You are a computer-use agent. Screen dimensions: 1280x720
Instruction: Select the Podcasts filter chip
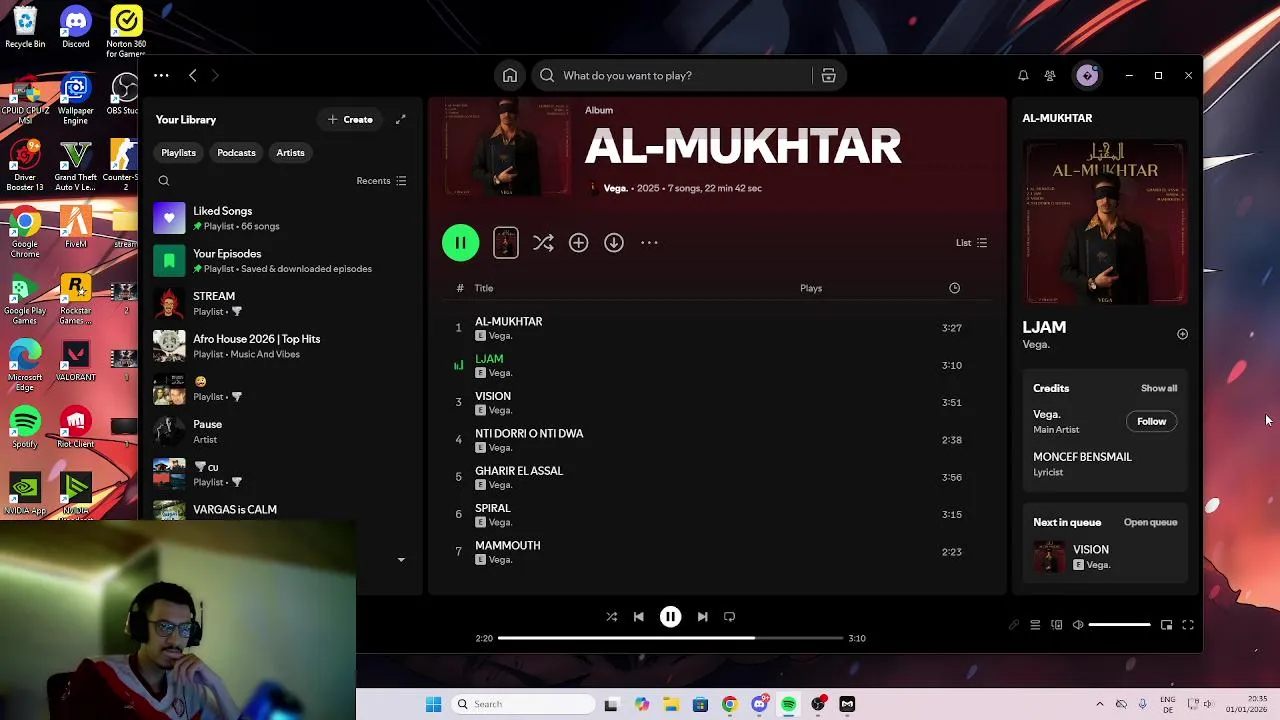tap(236, 152)
